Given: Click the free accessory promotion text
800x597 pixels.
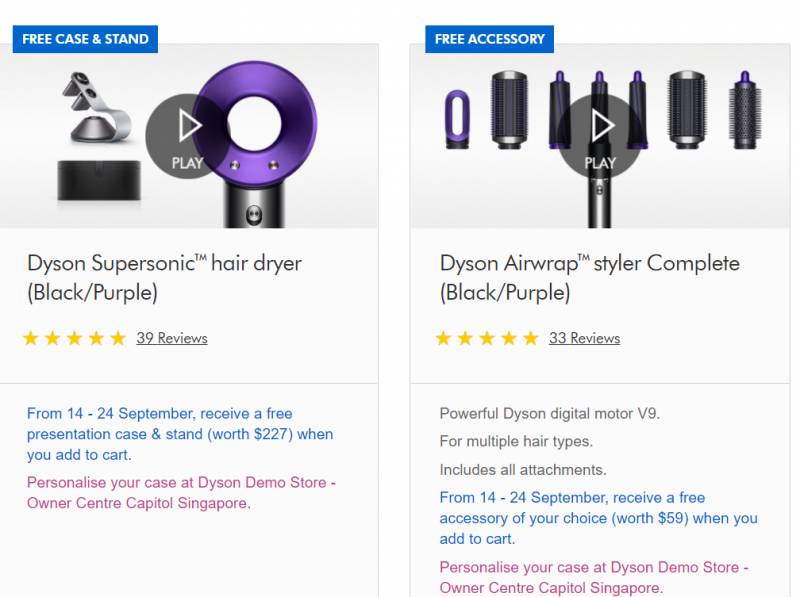Looking at the screenshot, I should coord(598,518).
